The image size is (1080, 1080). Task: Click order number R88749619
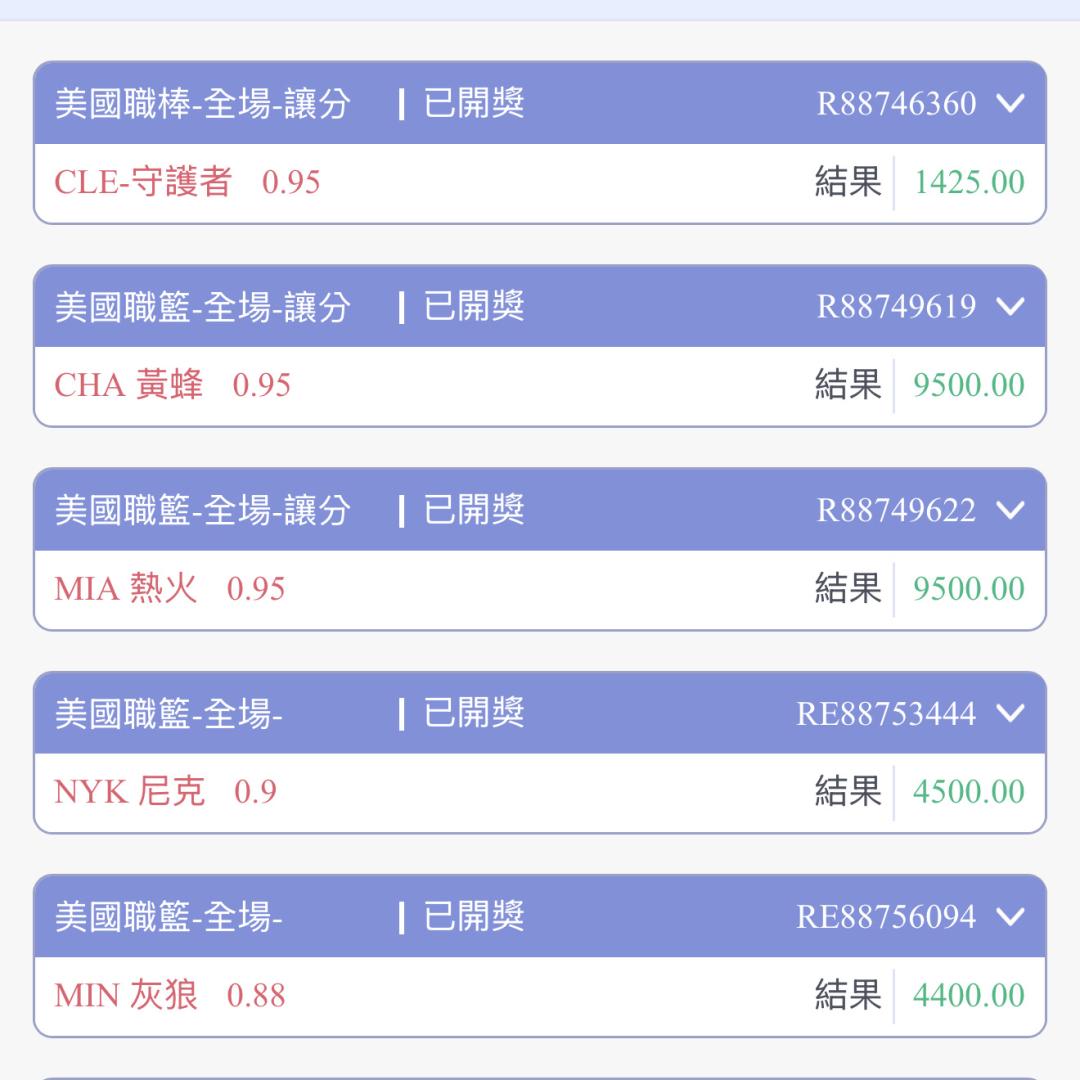click(896, 307)
